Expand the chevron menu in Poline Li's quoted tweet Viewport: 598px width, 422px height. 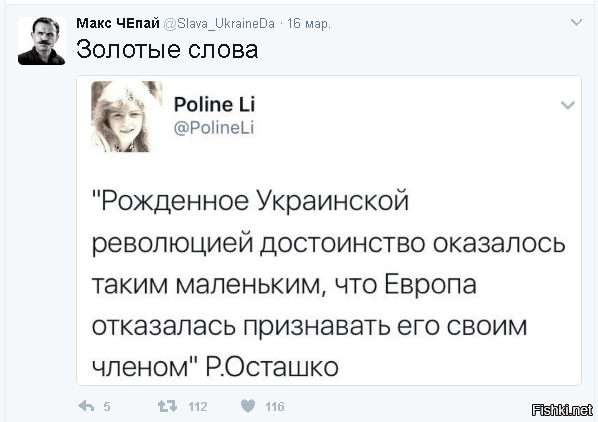point(567,105)
